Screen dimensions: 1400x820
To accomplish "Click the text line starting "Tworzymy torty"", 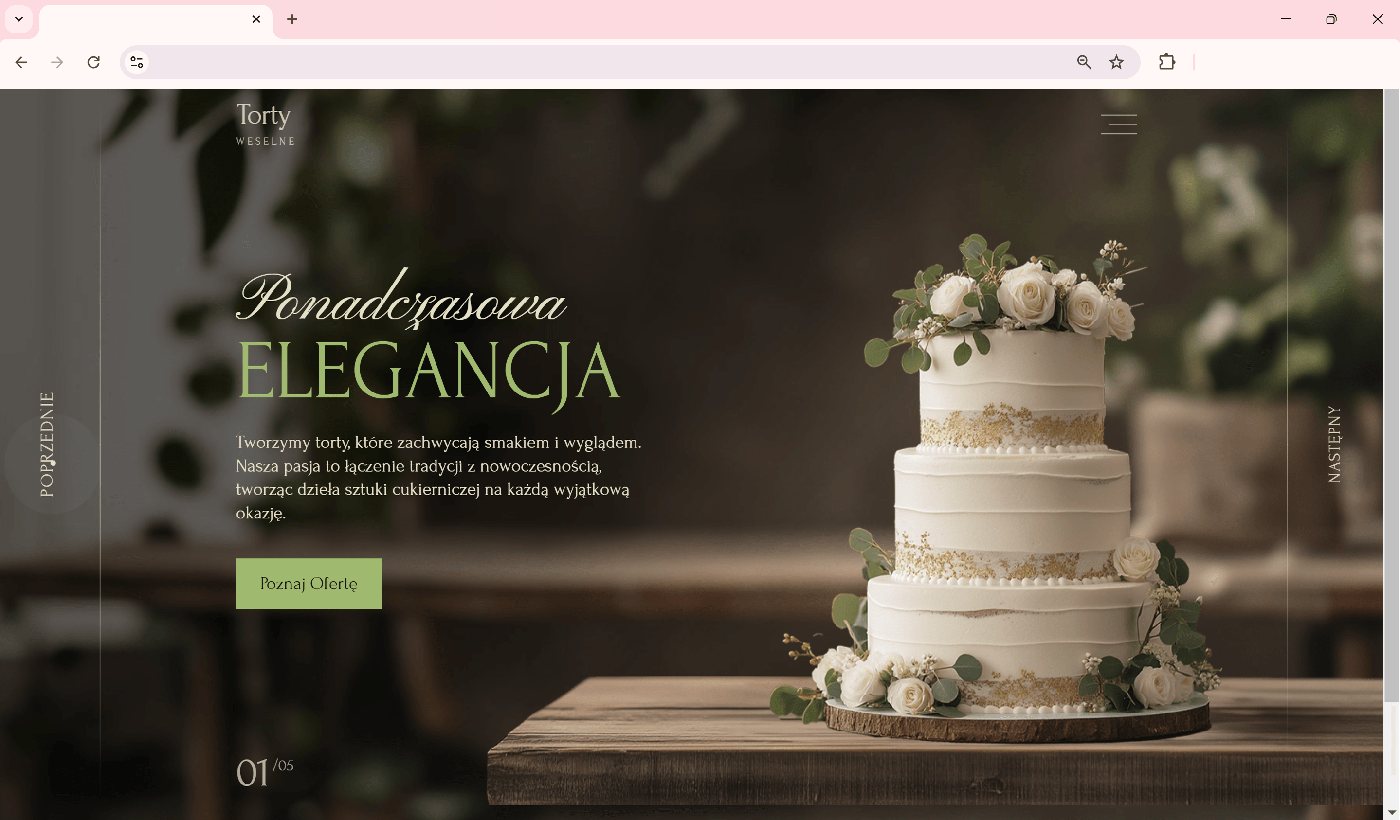I will (x=439, y=442).
